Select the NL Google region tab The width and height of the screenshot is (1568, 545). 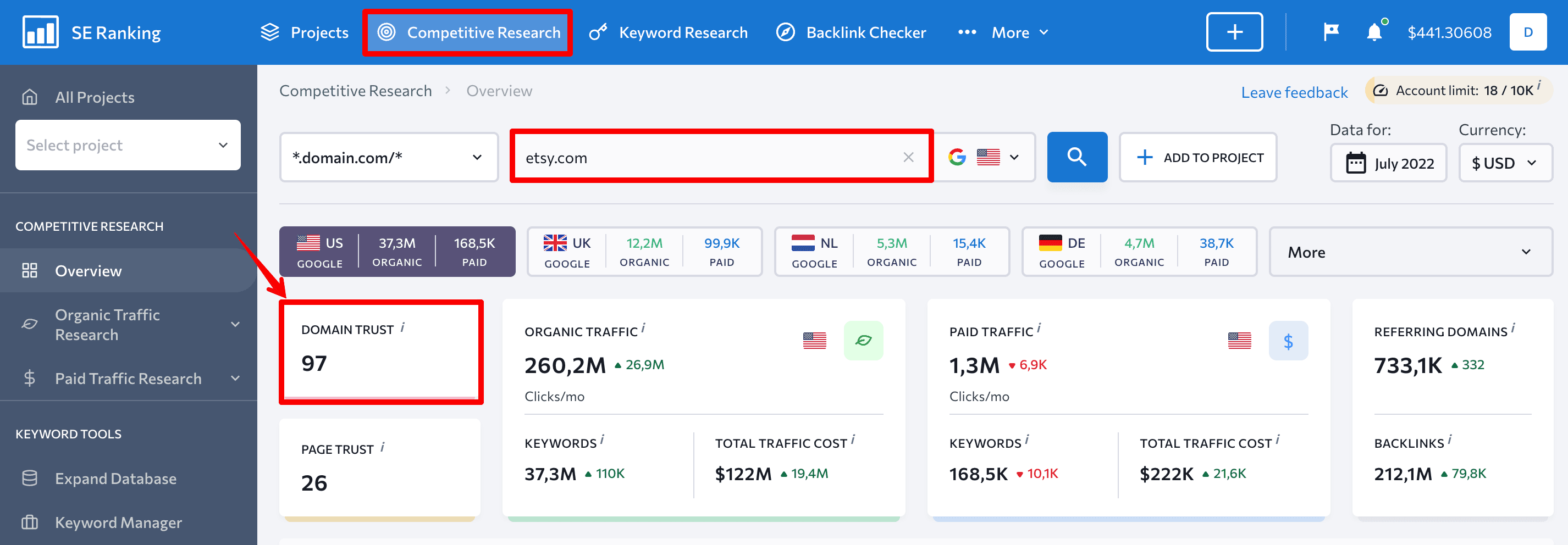(x=892, y=251)
